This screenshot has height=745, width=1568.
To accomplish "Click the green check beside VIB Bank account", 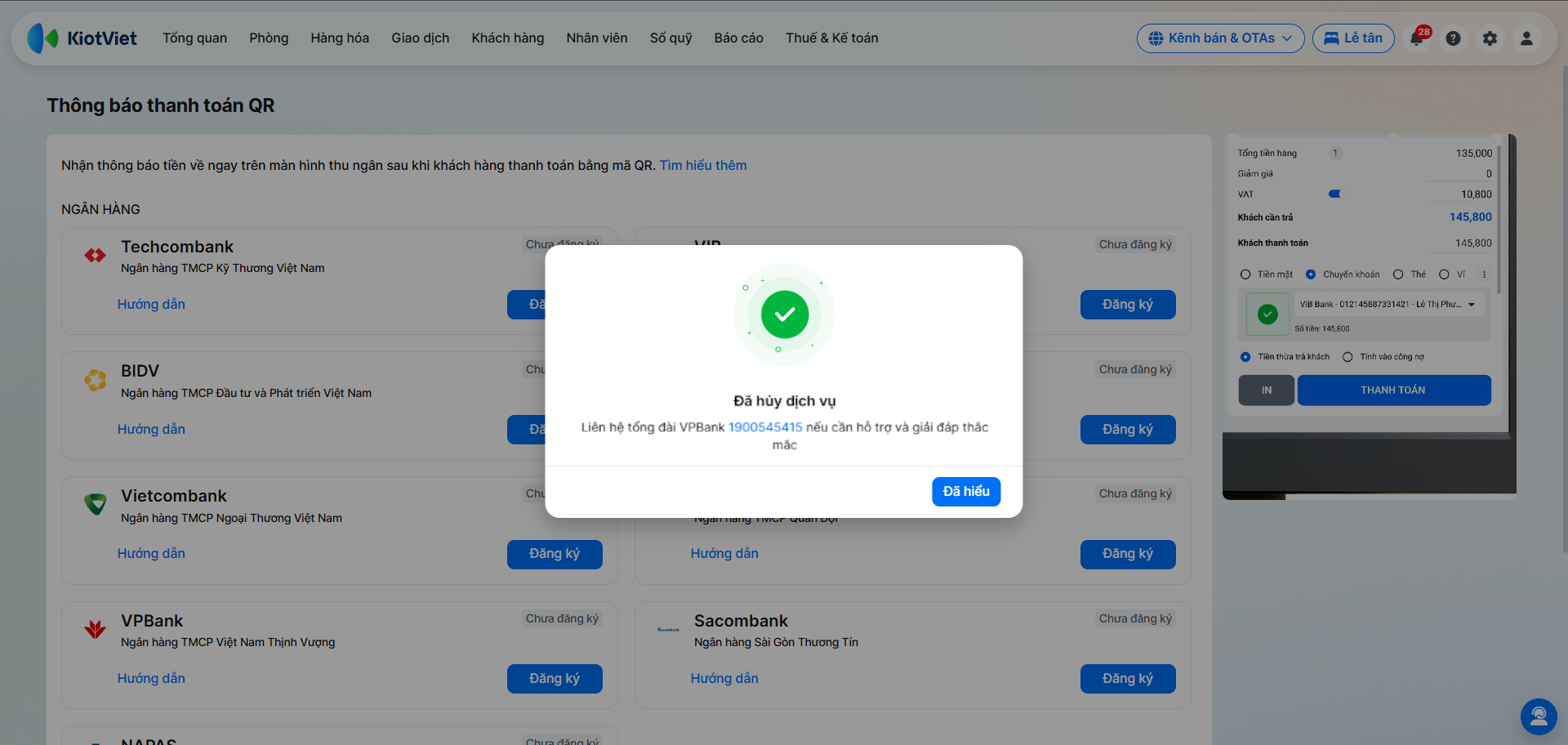I will point(1267,315).
